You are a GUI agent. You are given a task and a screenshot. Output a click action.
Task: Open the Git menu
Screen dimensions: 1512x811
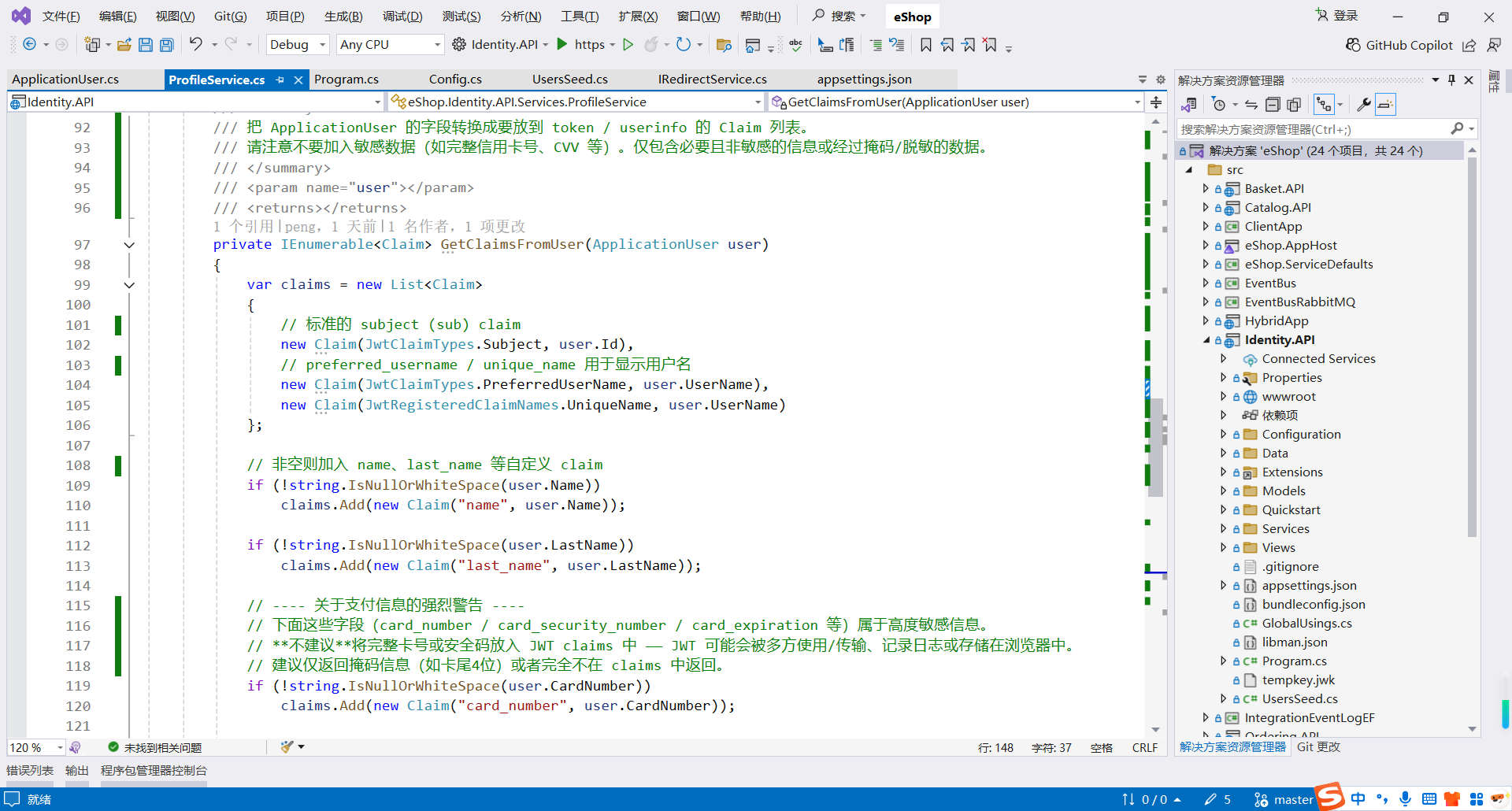click(229, 16)
